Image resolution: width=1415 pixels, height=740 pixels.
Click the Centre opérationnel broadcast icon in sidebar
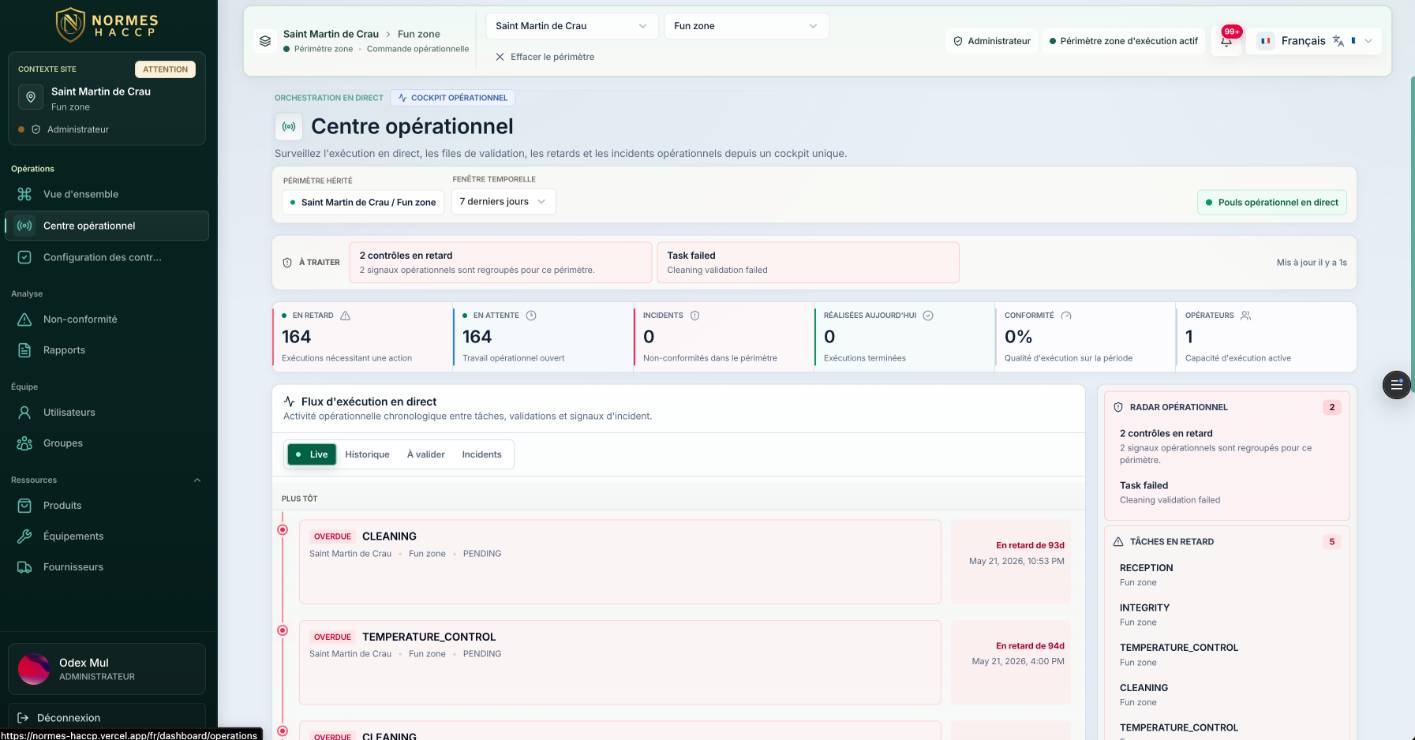tap(25, 226)
